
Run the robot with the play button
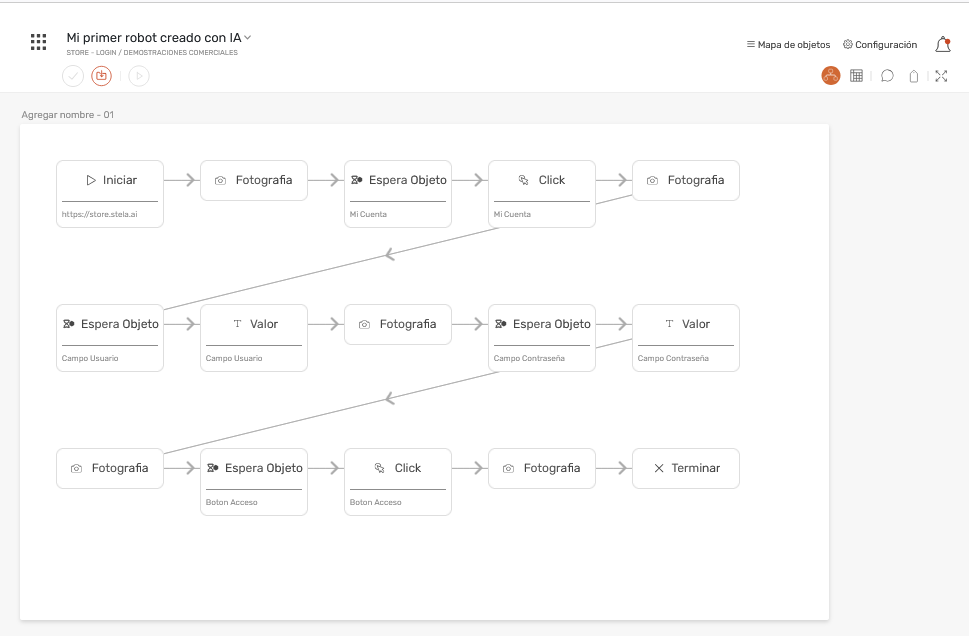click(139, 75)
